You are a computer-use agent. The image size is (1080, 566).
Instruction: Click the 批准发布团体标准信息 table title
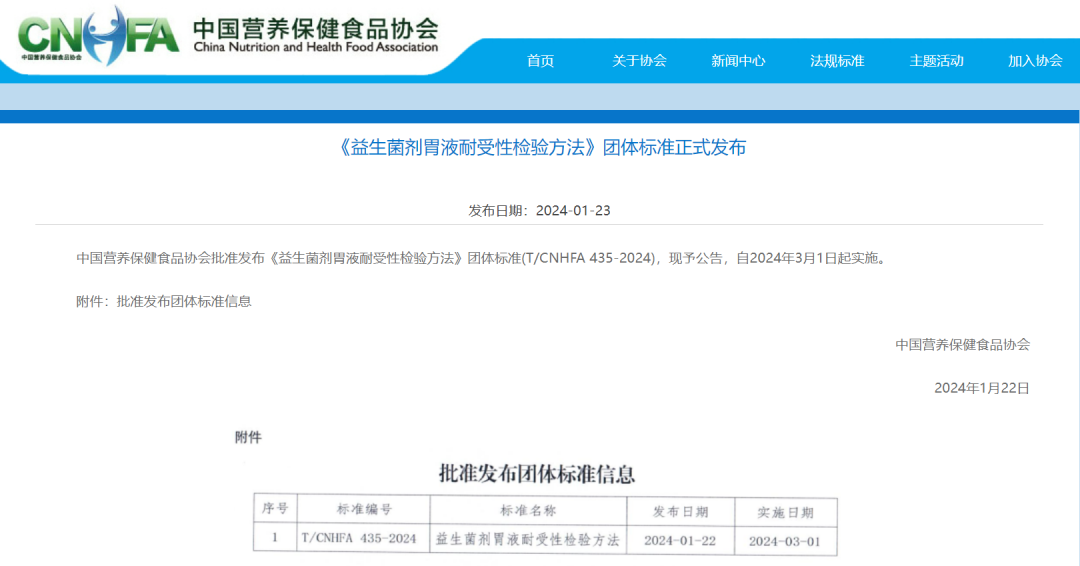coord(537,474)
